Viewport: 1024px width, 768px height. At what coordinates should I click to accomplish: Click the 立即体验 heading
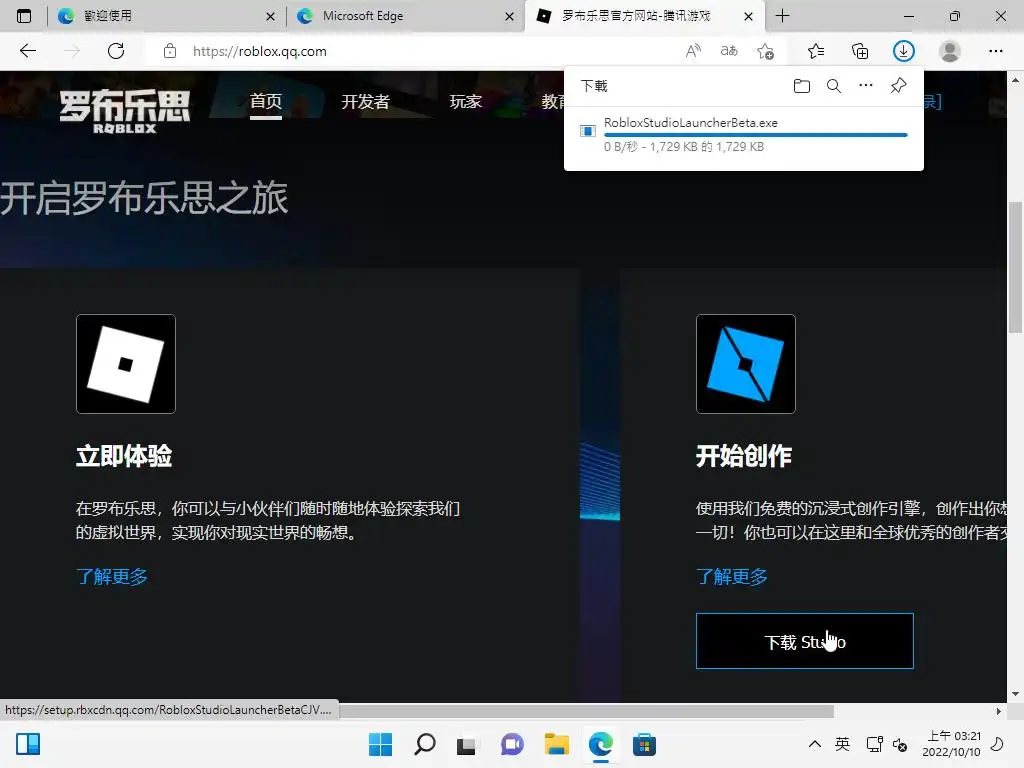click(x=124, y=456)
